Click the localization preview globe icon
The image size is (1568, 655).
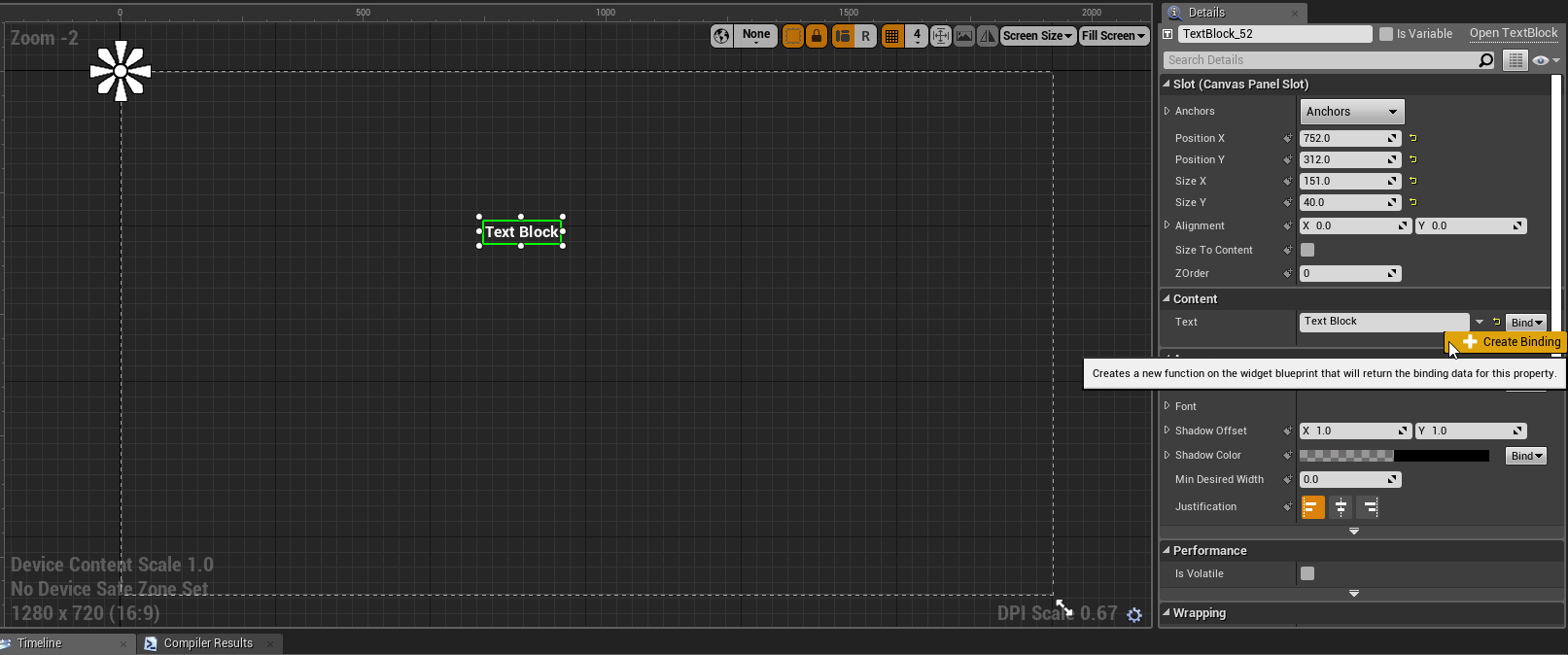[x=721, y=36]
